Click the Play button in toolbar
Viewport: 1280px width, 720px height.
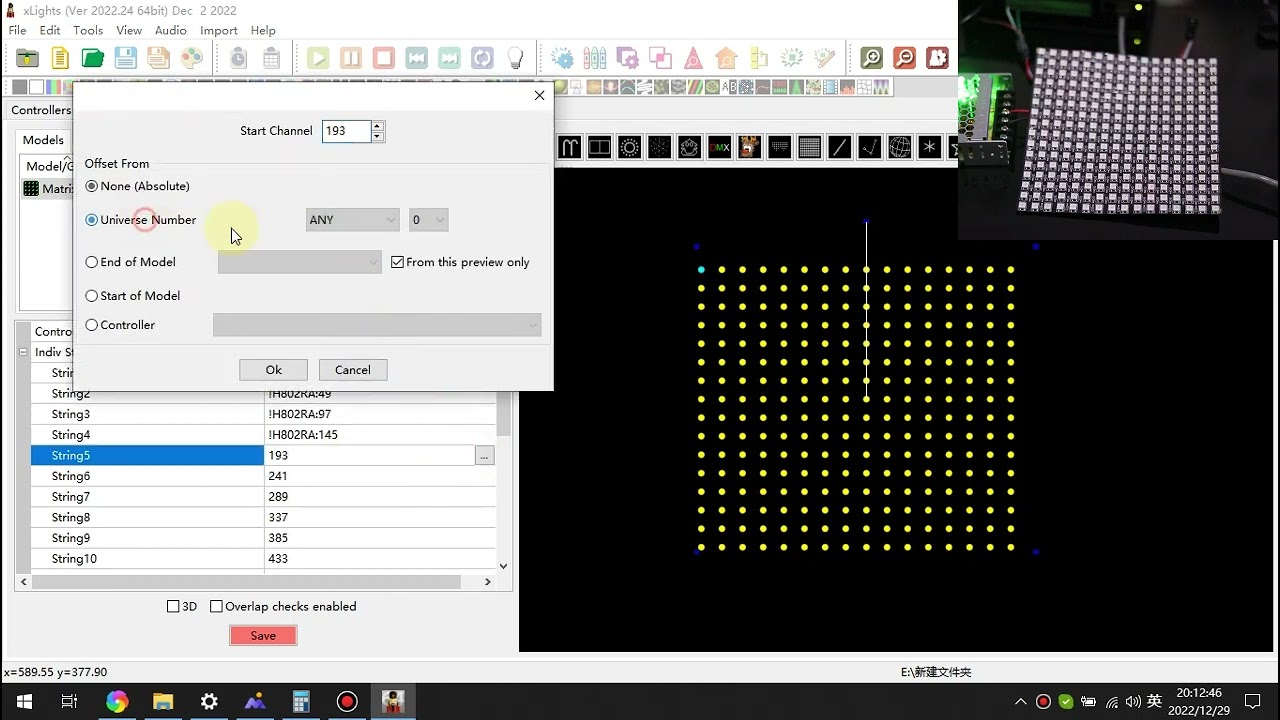[318, 58]
